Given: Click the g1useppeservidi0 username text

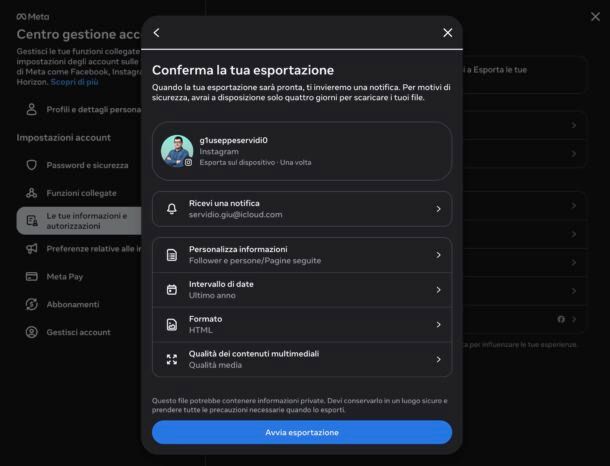Looking at the screenshot, I should [233, 140].
